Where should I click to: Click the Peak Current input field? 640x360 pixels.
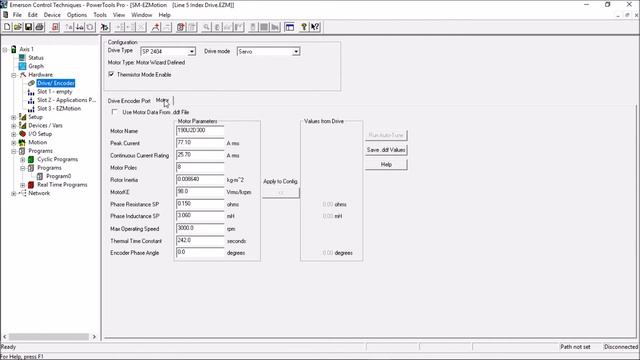tap(200, 143)
